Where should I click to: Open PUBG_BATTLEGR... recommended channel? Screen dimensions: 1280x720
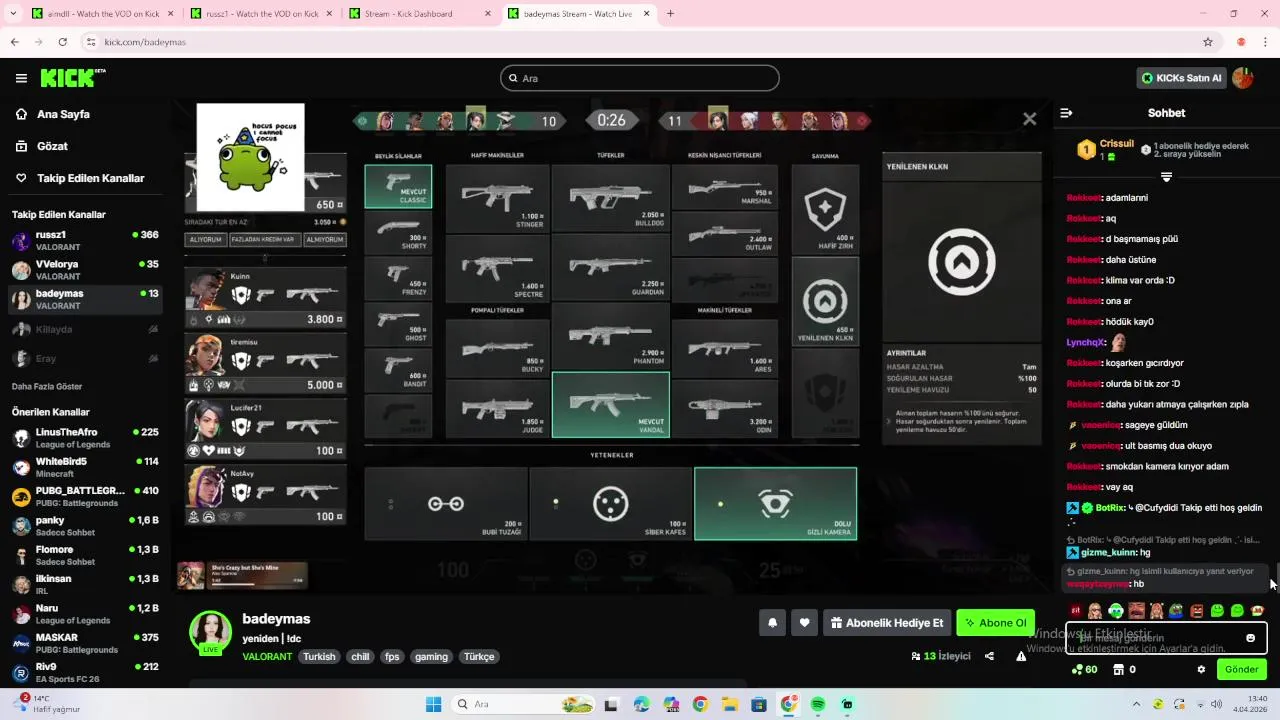click(86, 497)
